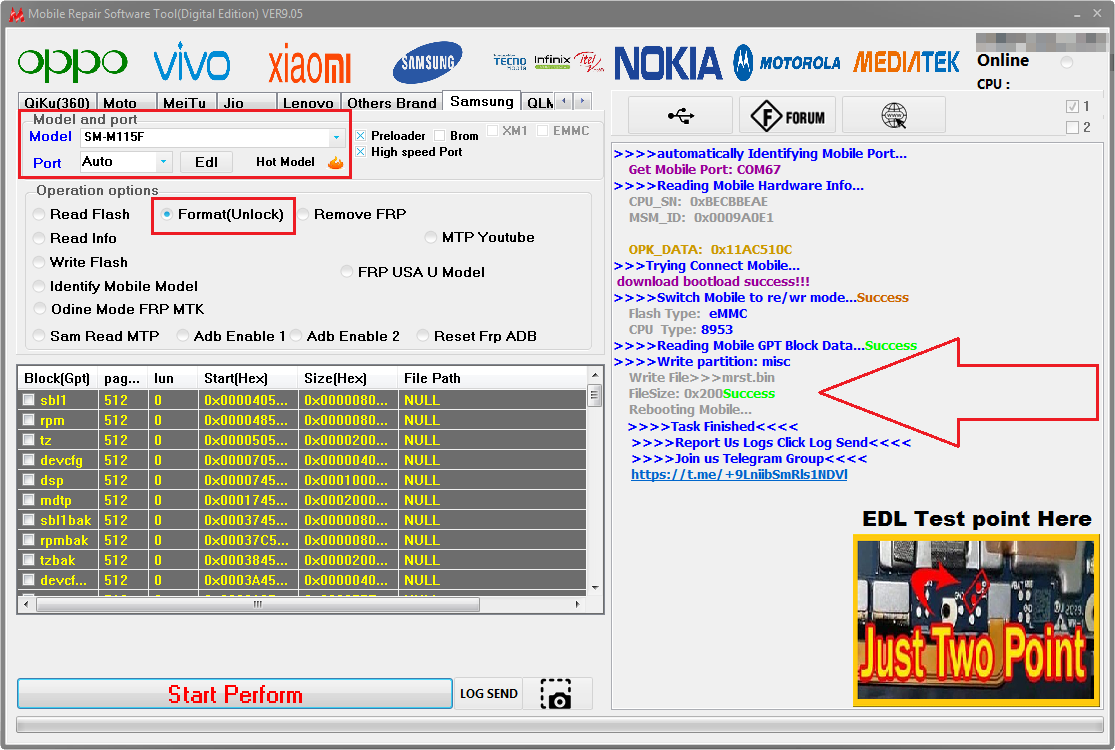
Task: Check the rpm partition row checkbox
Action: click(x=28, y=420)
